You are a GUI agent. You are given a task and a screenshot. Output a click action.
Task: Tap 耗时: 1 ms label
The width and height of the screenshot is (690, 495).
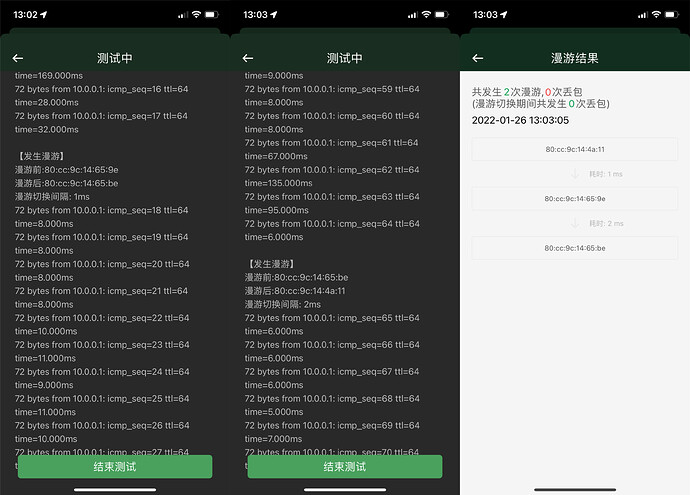pyautogui.click(x=606, y=174)
